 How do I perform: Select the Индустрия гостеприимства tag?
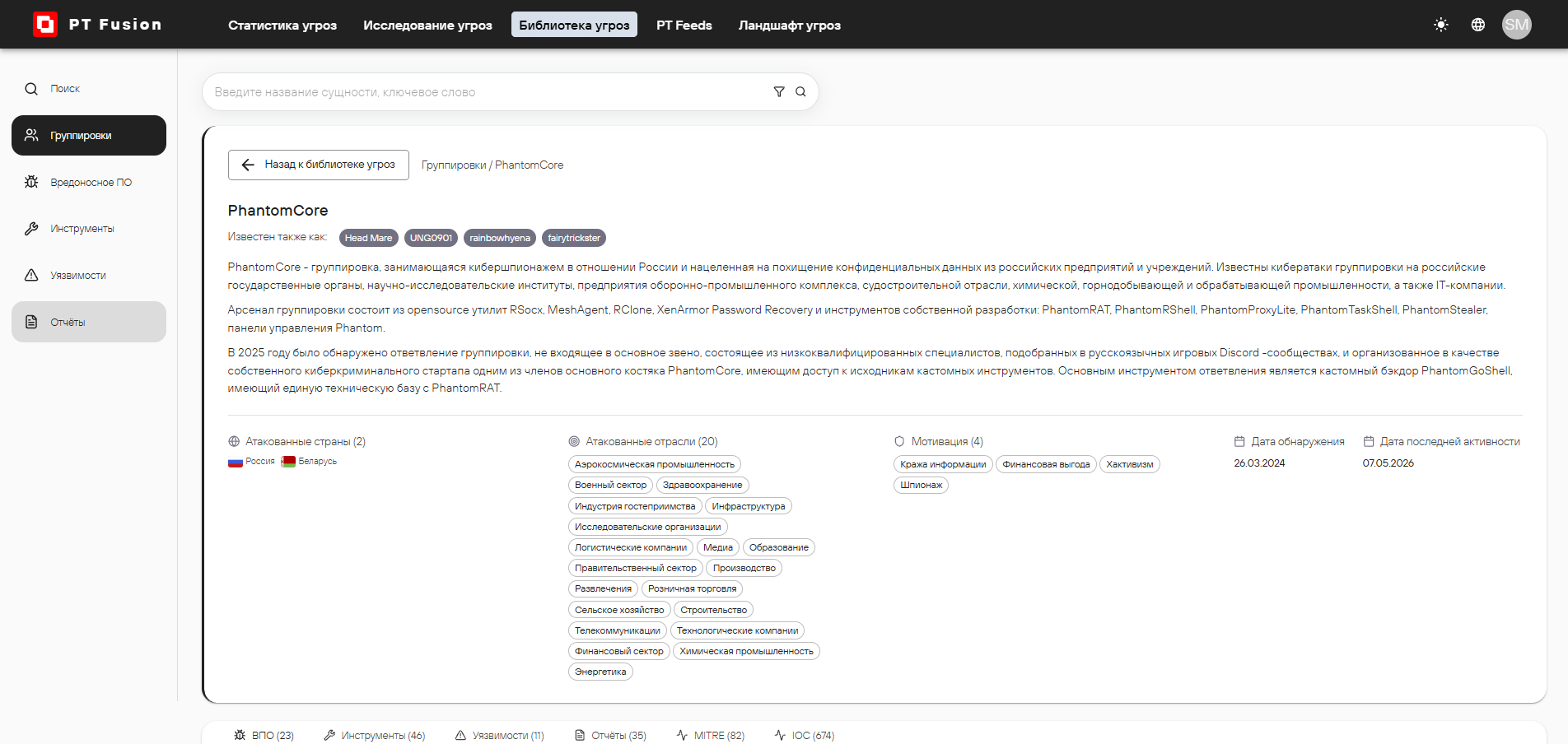coord(635,506)
